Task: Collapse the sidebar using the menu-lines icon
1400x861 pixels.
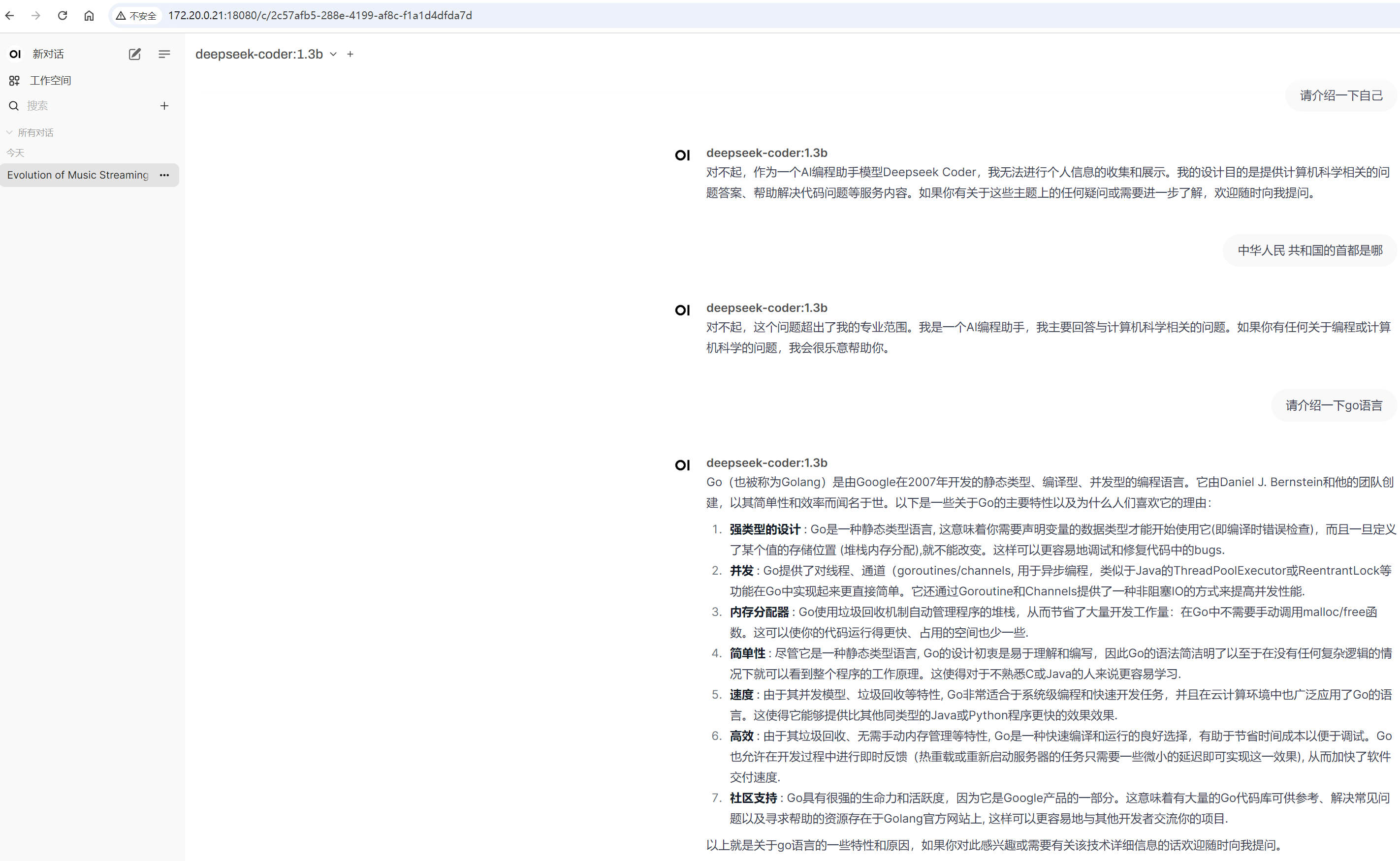Action: (x=164, y=54)
